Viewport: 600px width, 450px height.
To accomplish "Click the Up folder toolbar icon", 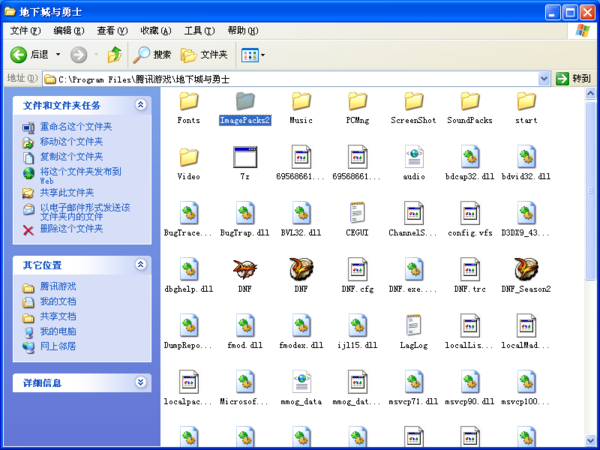I will pyautogui.click(x=114, y=55).
